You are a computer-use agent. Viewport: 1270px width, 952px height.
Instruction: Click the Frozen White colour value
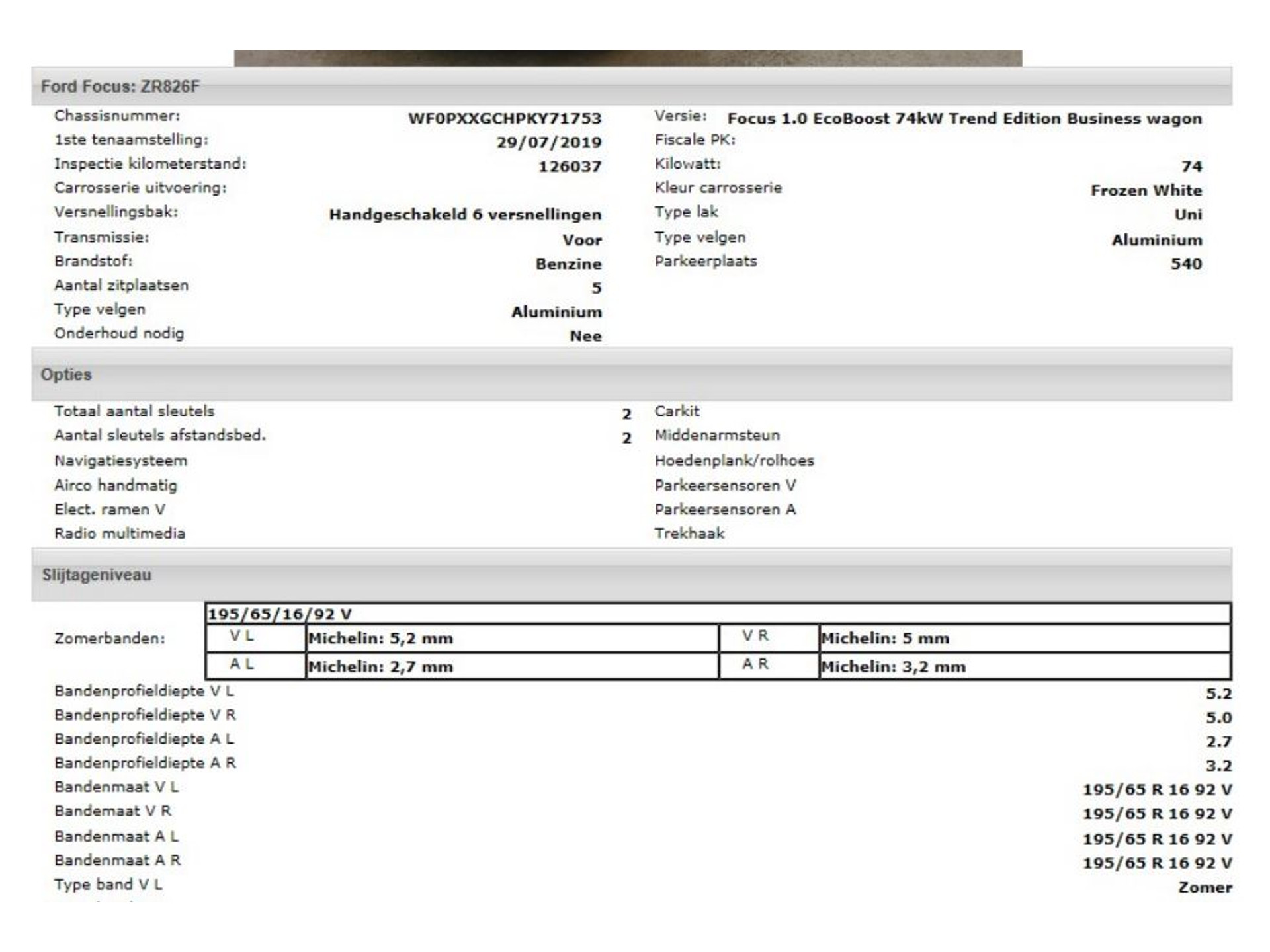(1146, 190)
